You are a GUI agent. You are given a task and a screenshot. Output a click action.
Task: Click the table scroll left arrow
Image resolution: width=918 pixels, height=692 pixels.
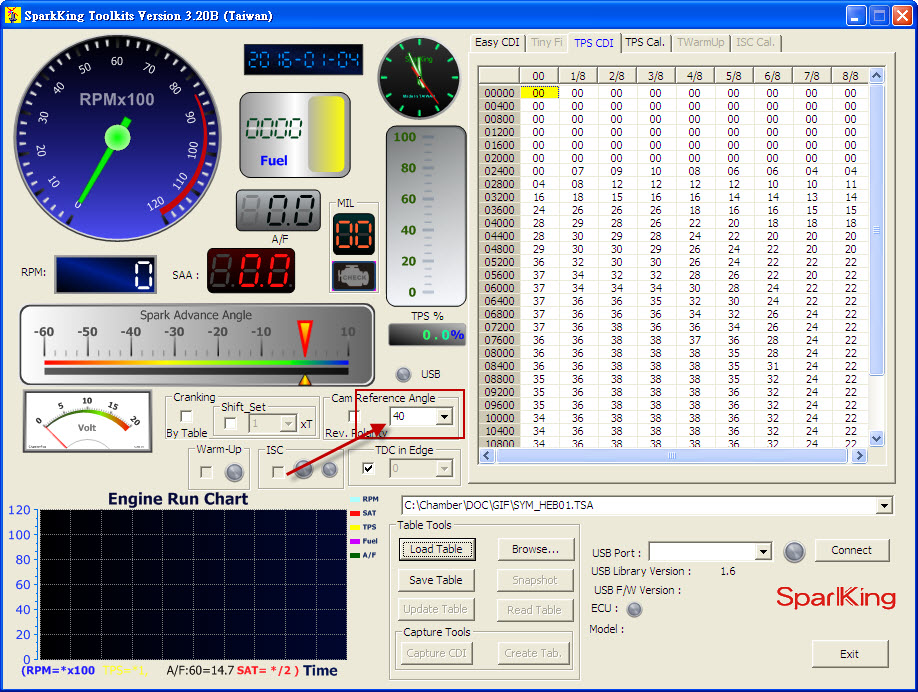coord(487,455)
